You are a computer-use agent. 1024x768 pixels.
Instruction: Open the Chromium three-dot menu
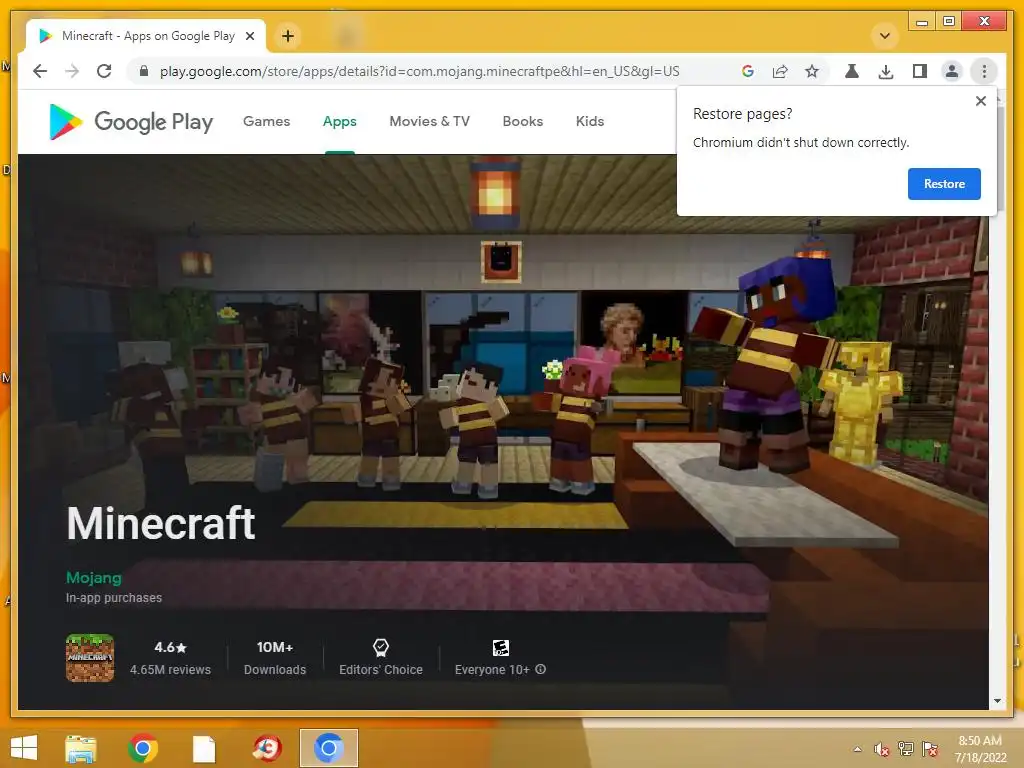(984, 71)
